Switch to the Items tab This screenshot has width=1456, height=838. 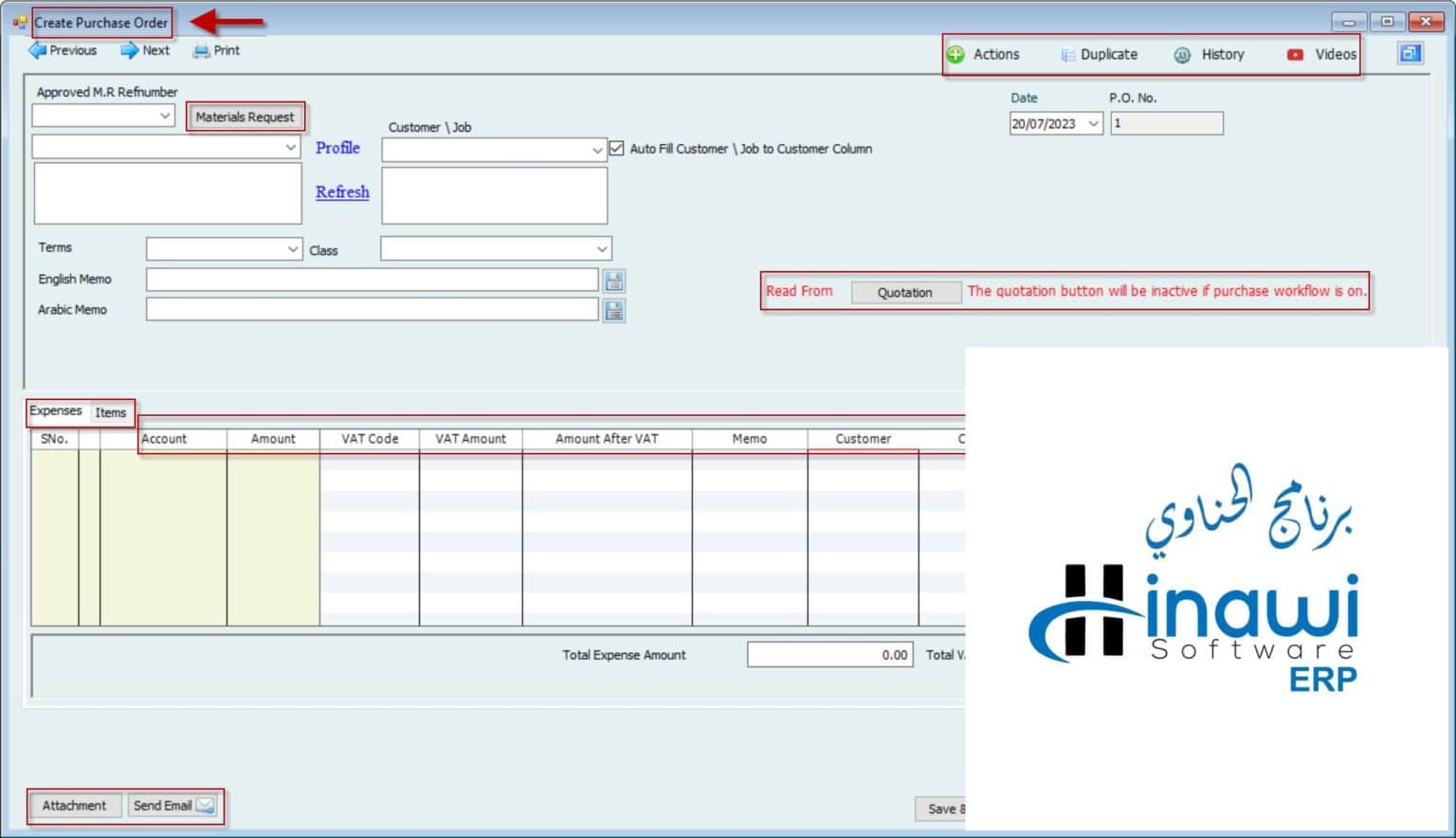click(x=110, y=412)
